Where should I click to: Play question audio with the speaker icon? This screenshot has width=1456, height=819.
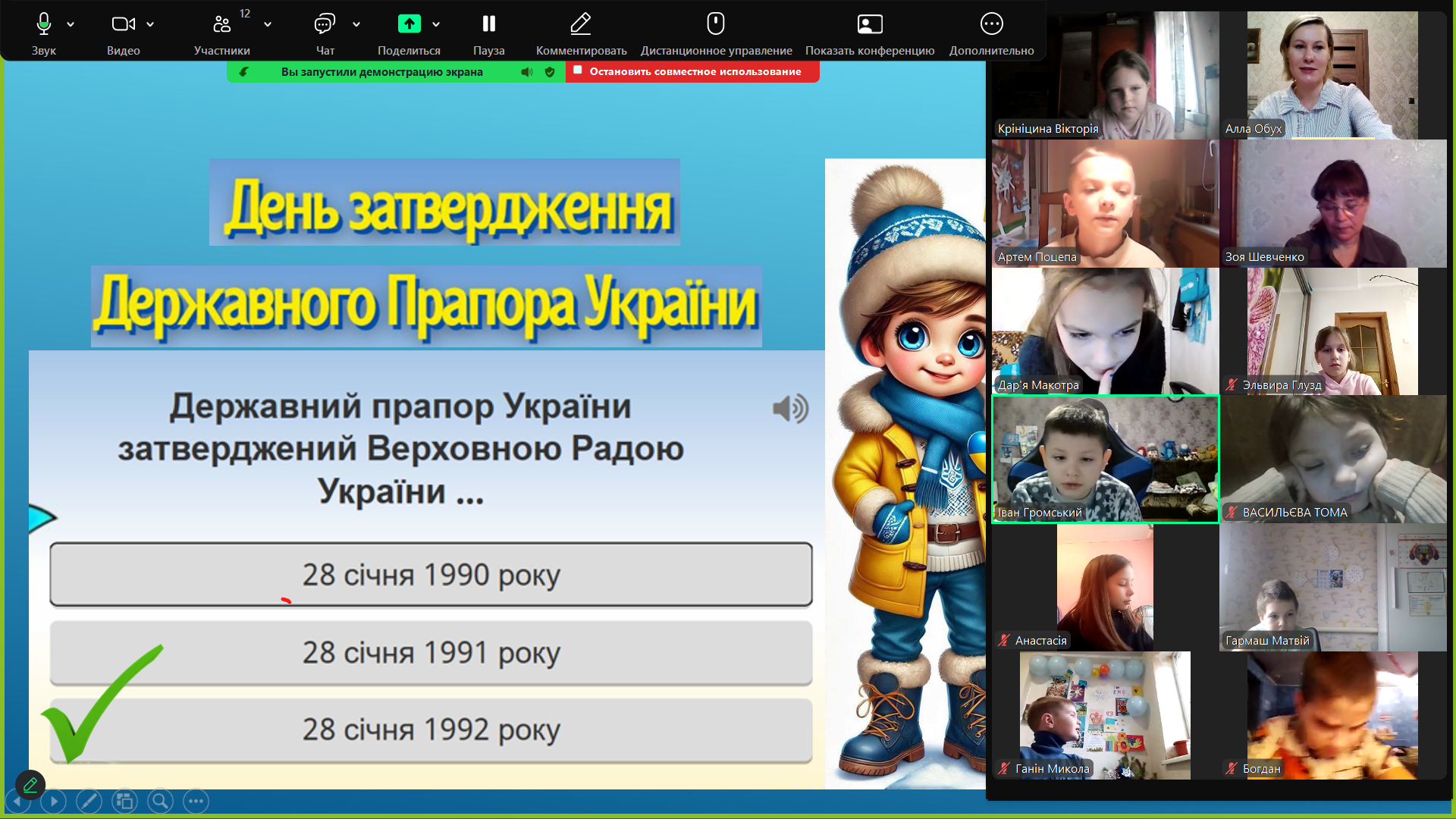[x=790, y=409]
